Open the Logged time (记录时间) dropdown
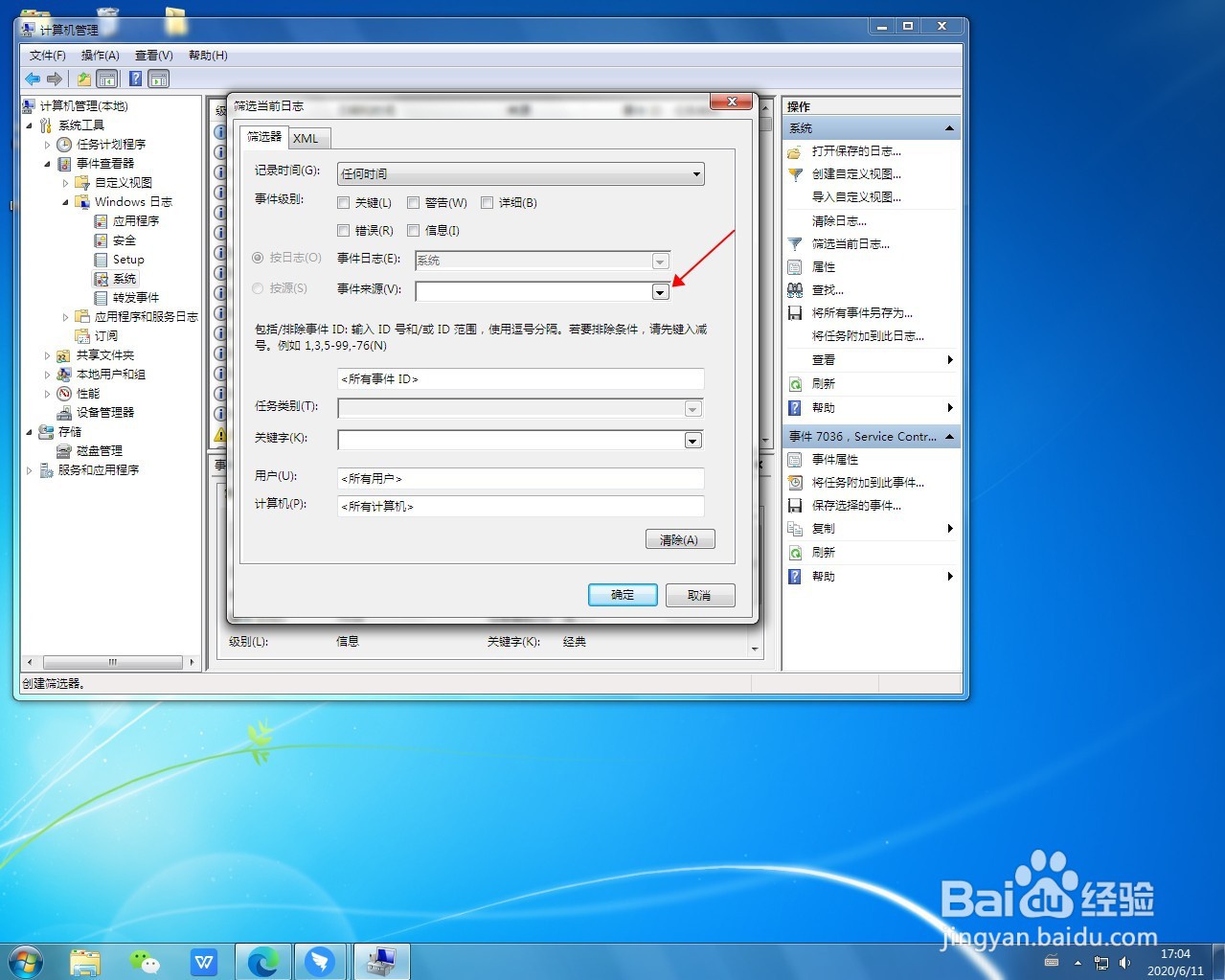Viewport: 1225px width, 980px height. click(x=521, y=174)
